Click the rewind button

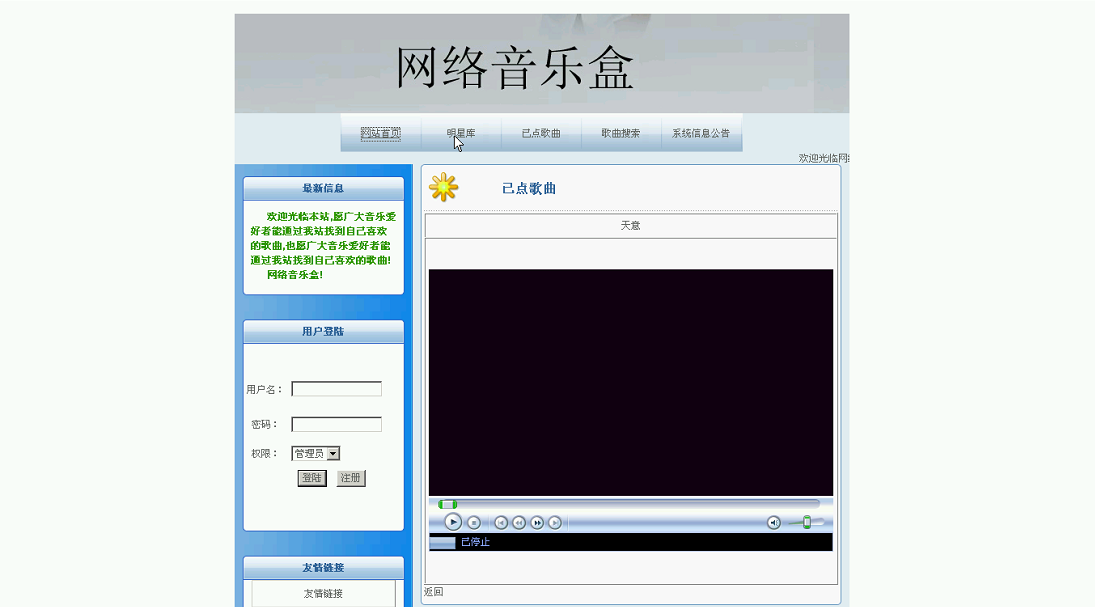pyautogui.click(x=519, y=522)
